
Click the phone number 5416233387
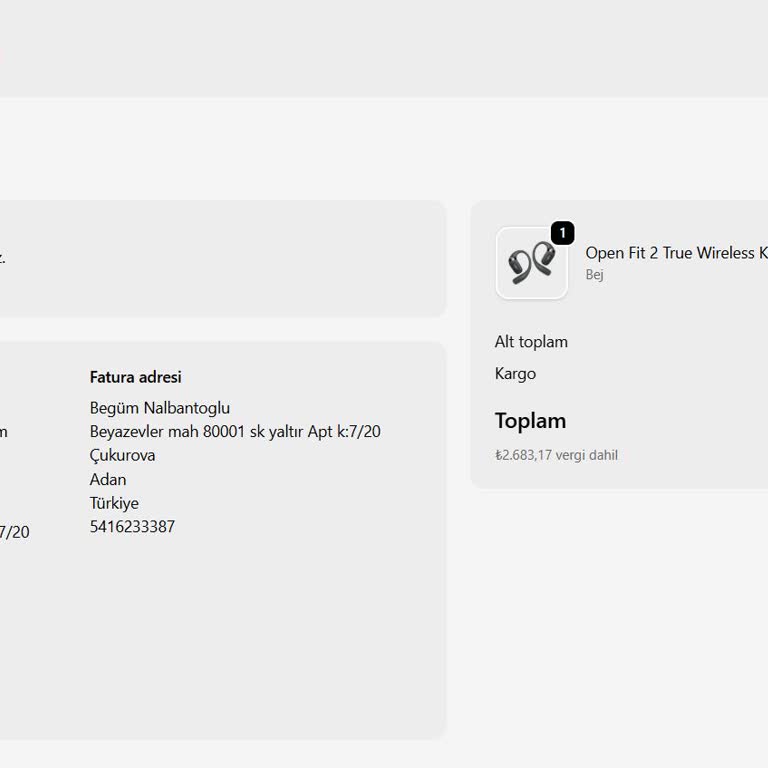tap(132, 527)
